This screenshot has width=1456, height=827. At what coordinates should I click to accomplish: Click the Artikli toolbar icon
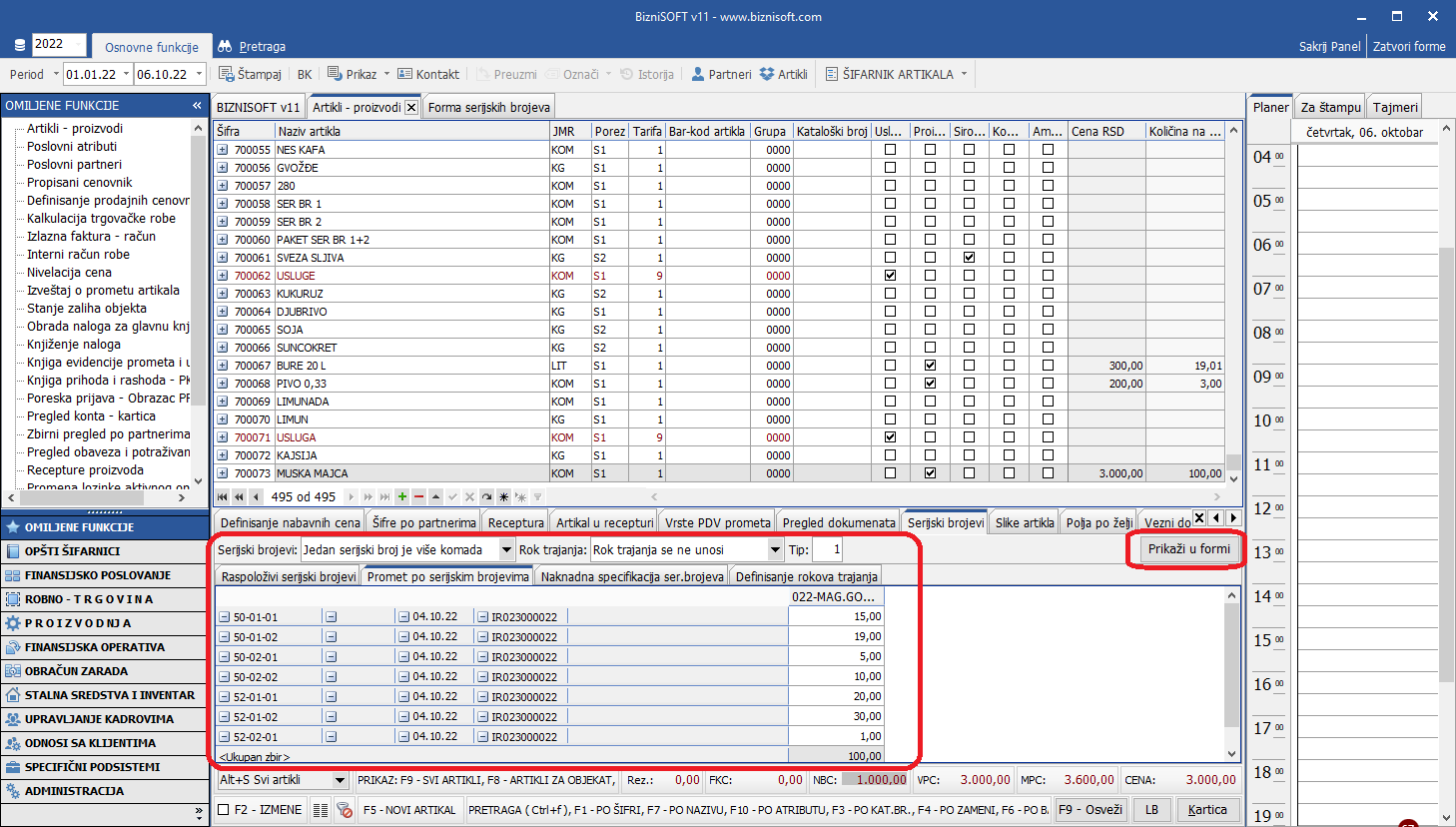(767, 74)
